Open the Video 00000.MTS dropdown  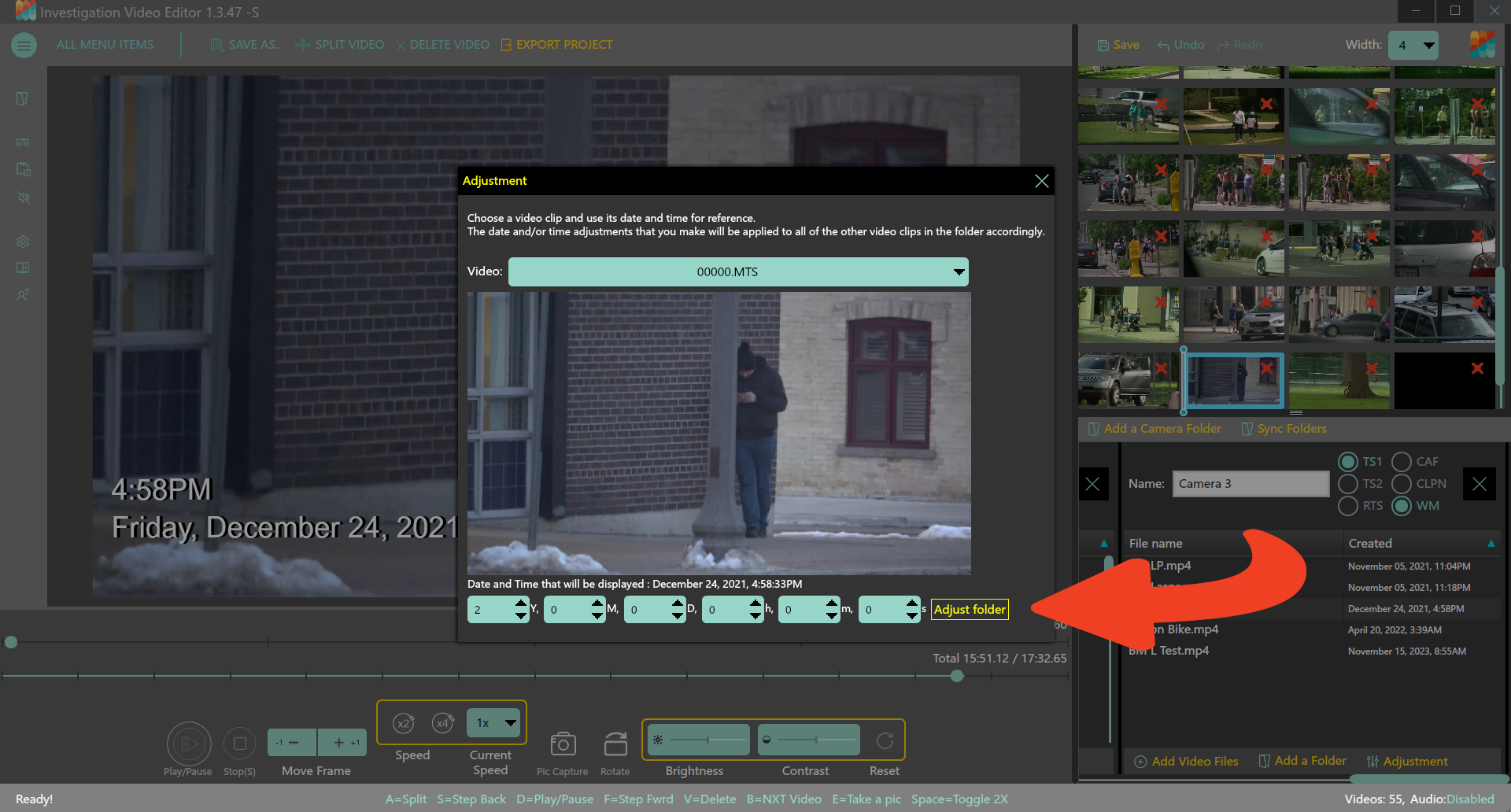(x=738, y=272)
